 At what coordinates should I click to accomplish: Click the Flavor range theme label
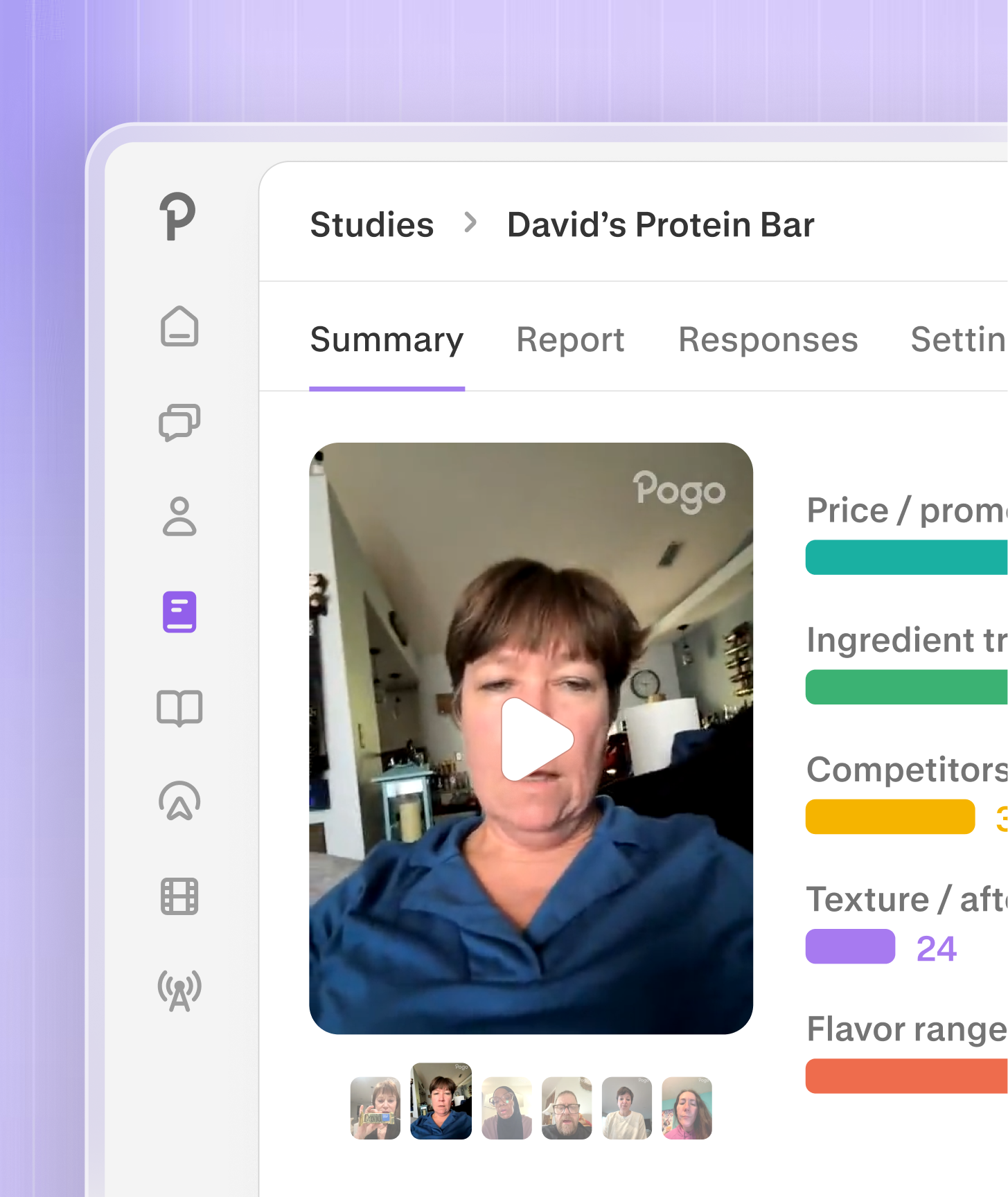coord(908,1029)
